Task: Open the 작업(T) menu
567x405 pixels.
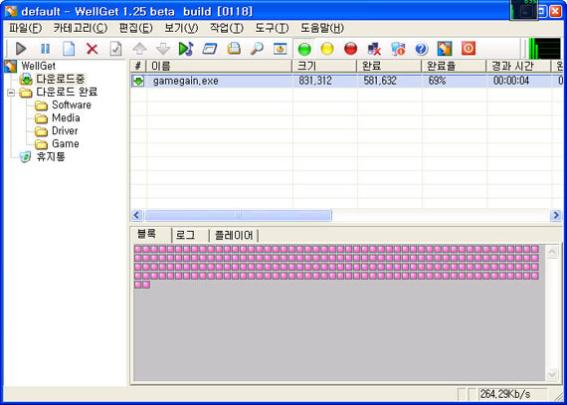Action: pyautogui.click(x=227, y=28)
